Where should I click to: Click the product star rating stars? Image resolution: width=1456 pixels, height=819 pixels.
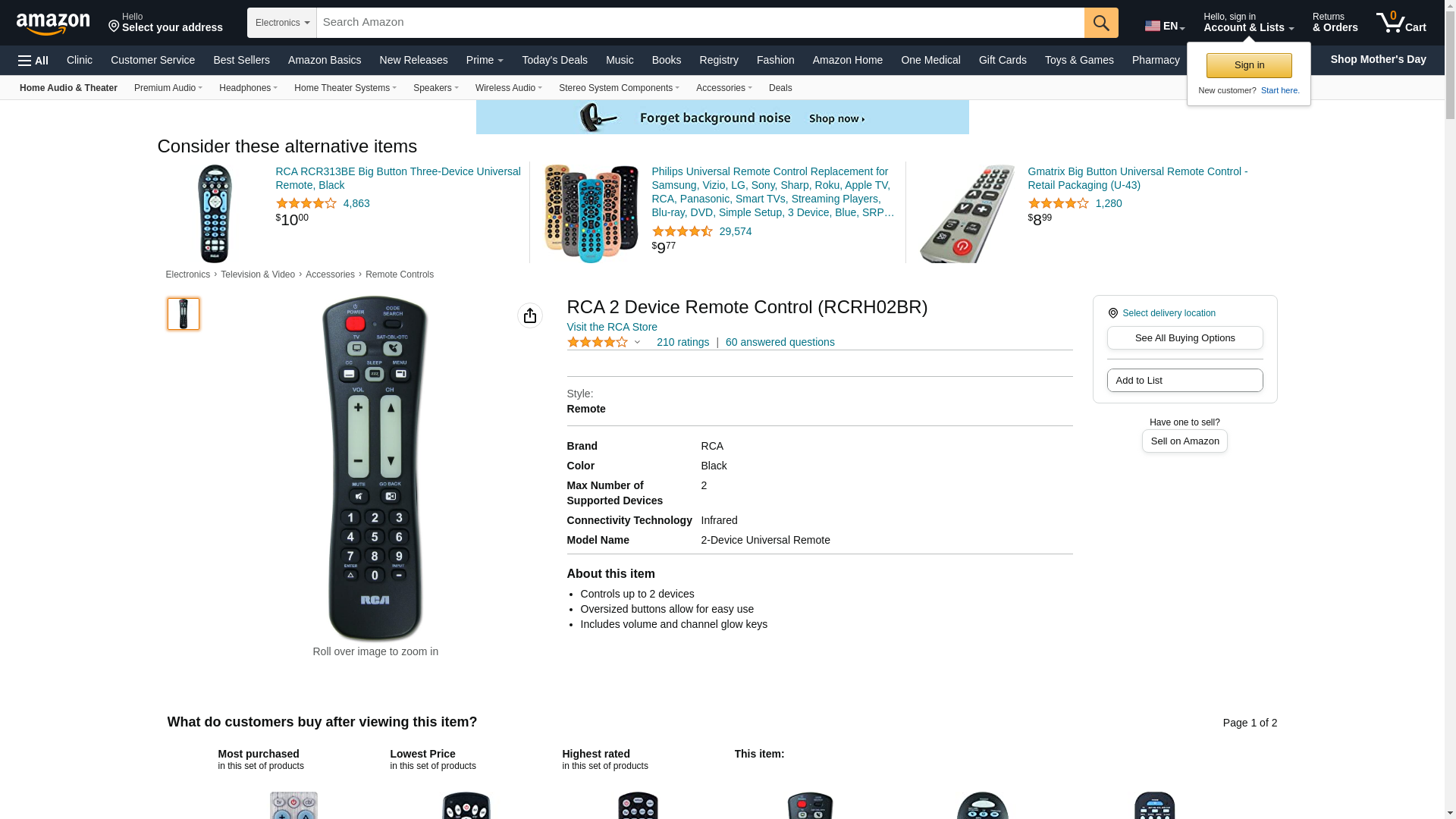point(598,343)
